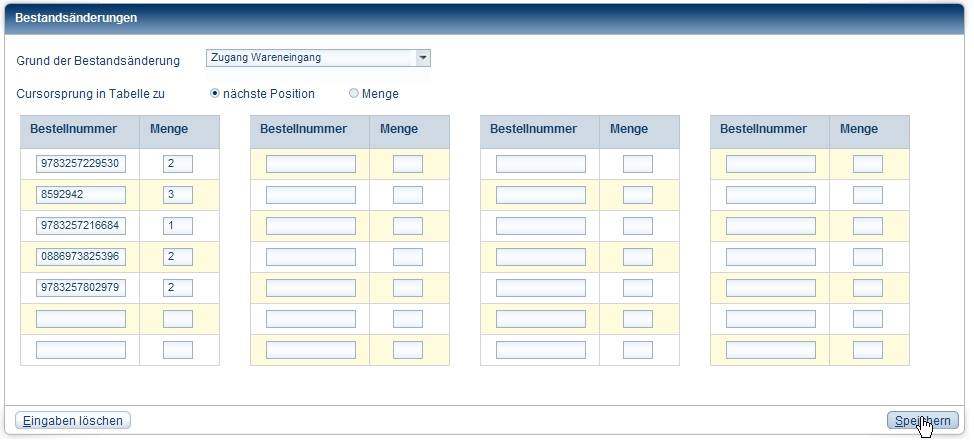This screenshot has height=442, width=974.
Task: Select the nächste Position radio button
Action: tap(215, 94)
